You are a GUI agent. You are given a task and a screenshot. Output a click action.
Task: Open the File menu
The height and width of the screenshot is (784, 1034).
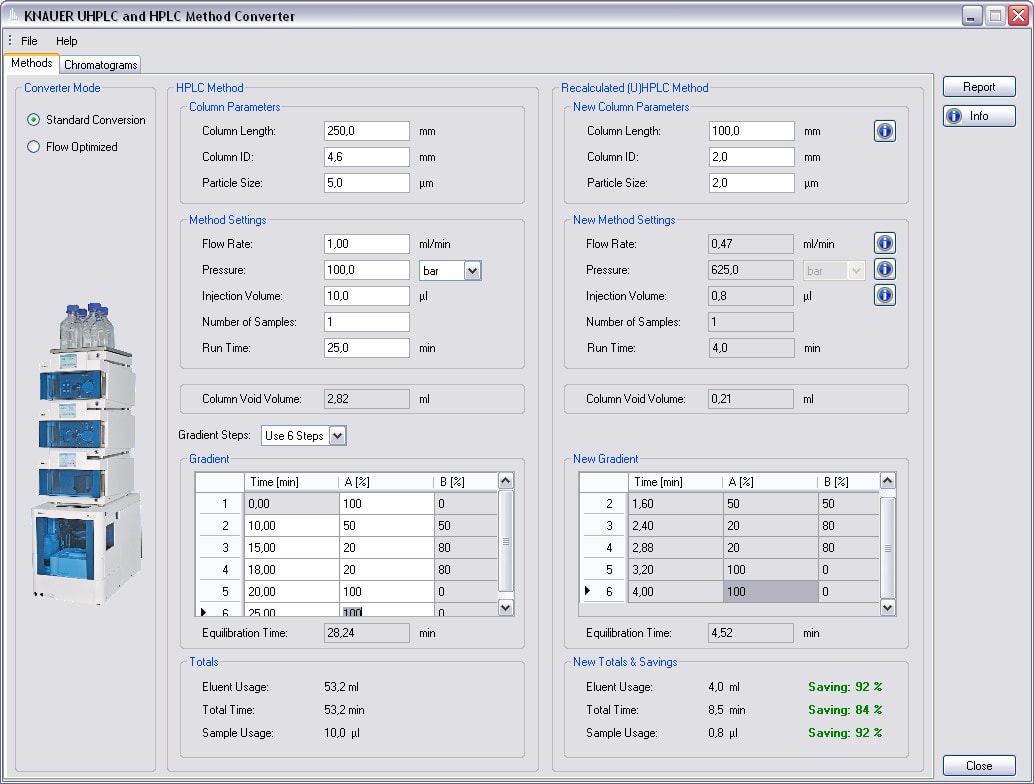pyautogui.click(x=29, y=41)
